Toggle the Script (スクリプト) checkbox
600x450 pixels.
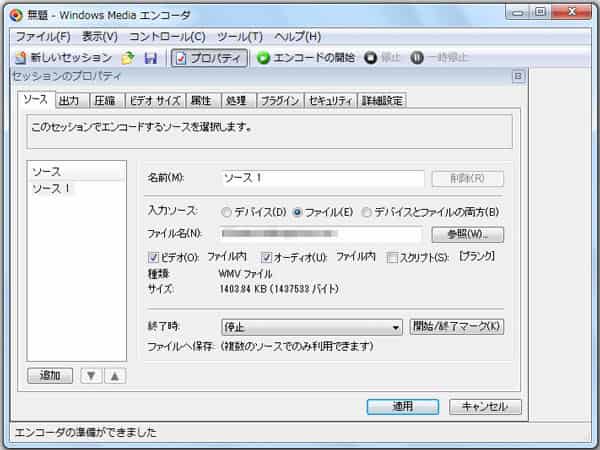pyautogui.click(x=392, y=257)
